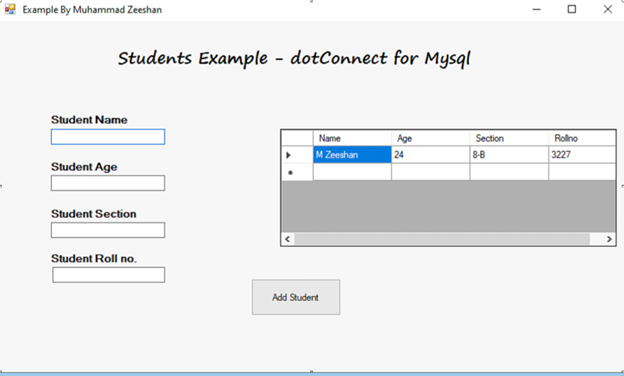Focus the Student Name input field
The width and height of the screenshot is (624, 376).
pos(108,137)
